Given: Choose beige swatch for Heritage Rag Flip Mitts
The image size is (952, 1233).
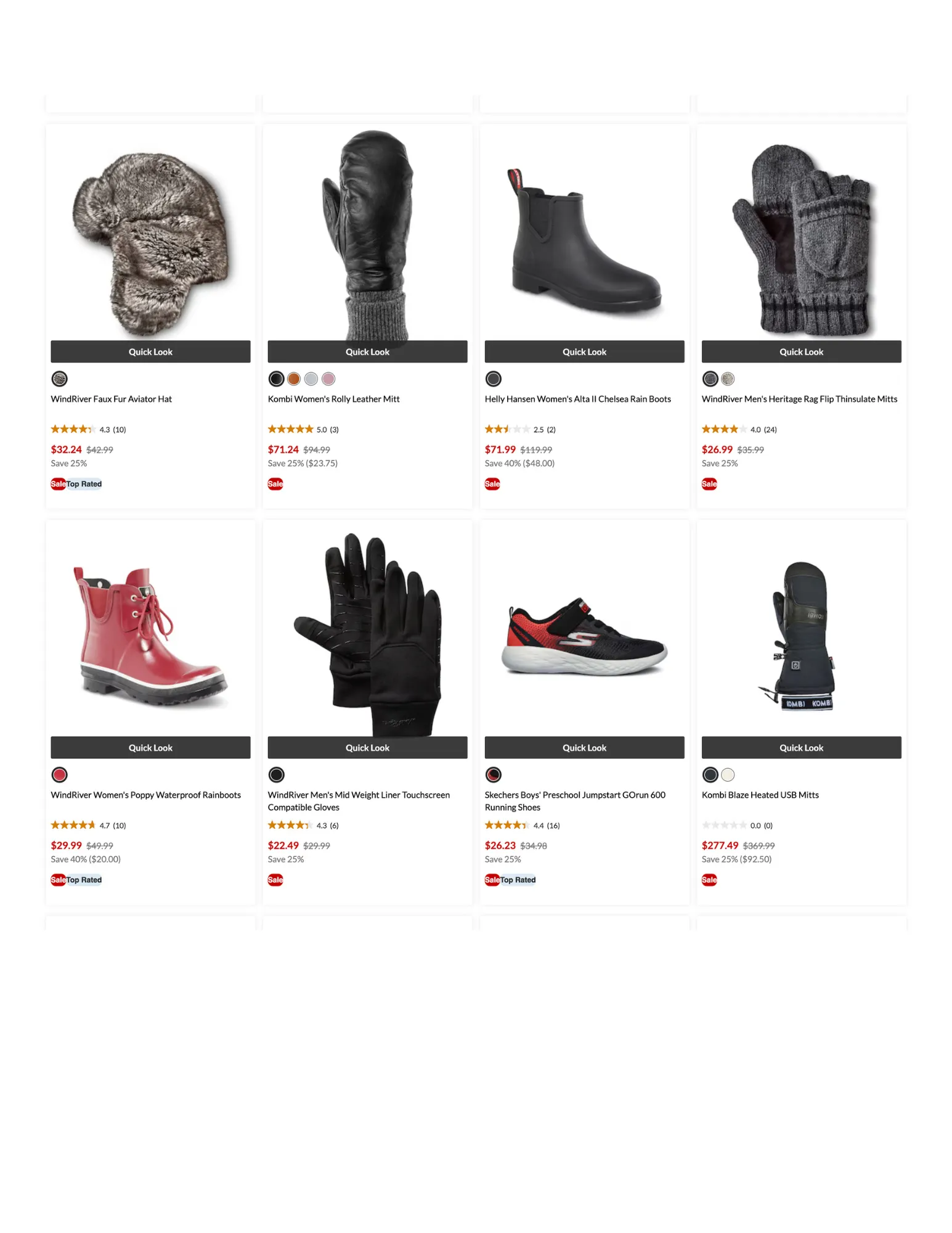Looking at the screenshot, I should (728, 379).
